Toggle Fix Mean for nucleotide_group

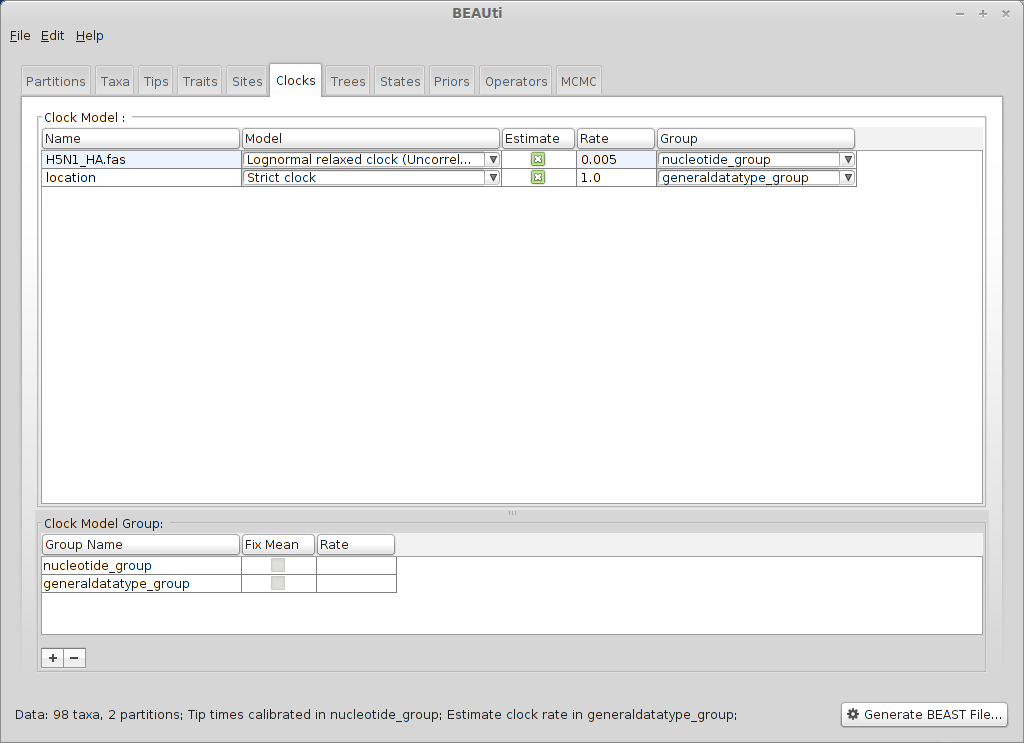[278, 565]
